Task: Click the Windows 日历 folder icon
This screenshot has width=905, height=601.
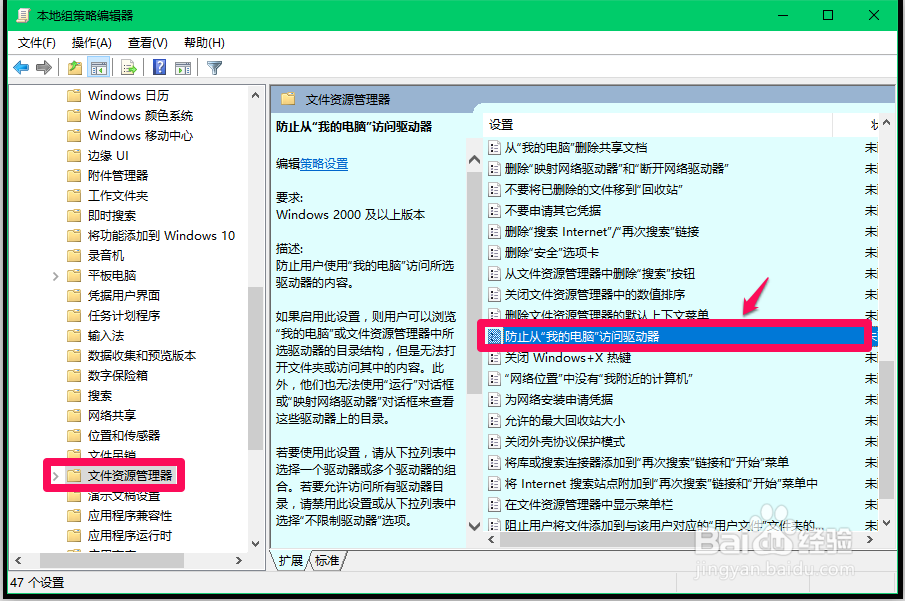Action: 74,95
